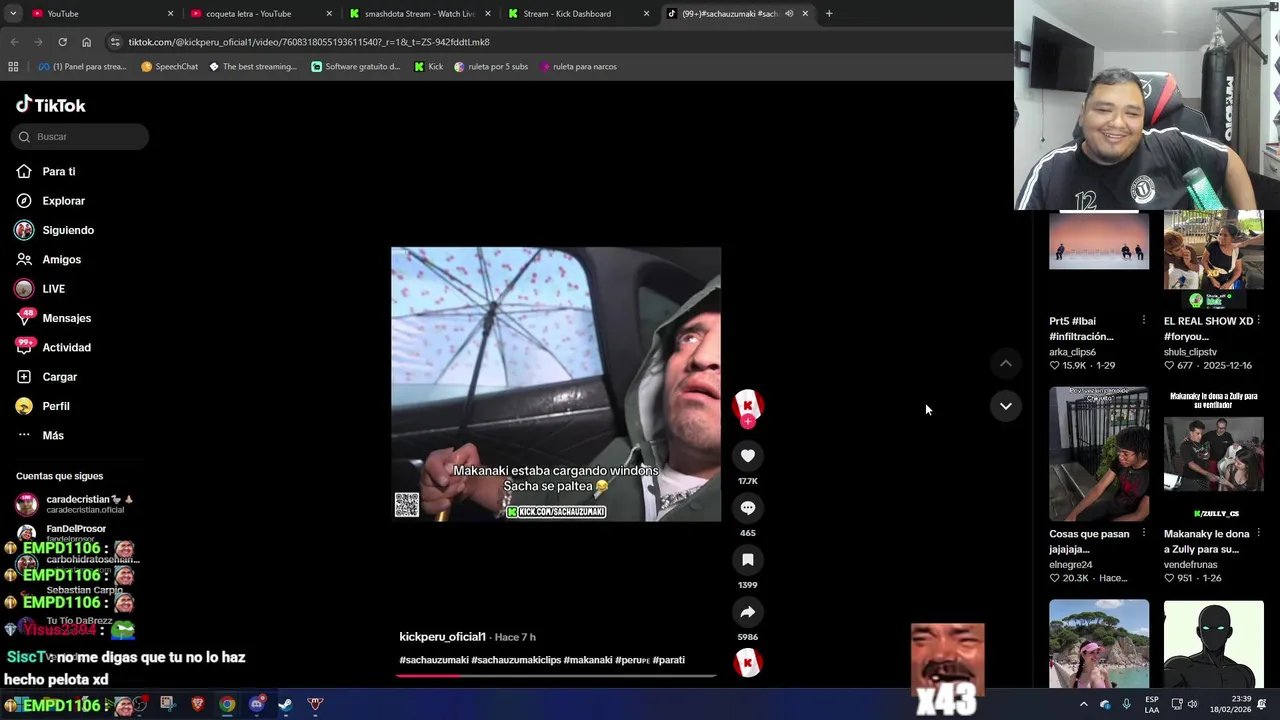Click the TikTok logo
Viewport: 1280px width, 720px height.
[51, 105]
